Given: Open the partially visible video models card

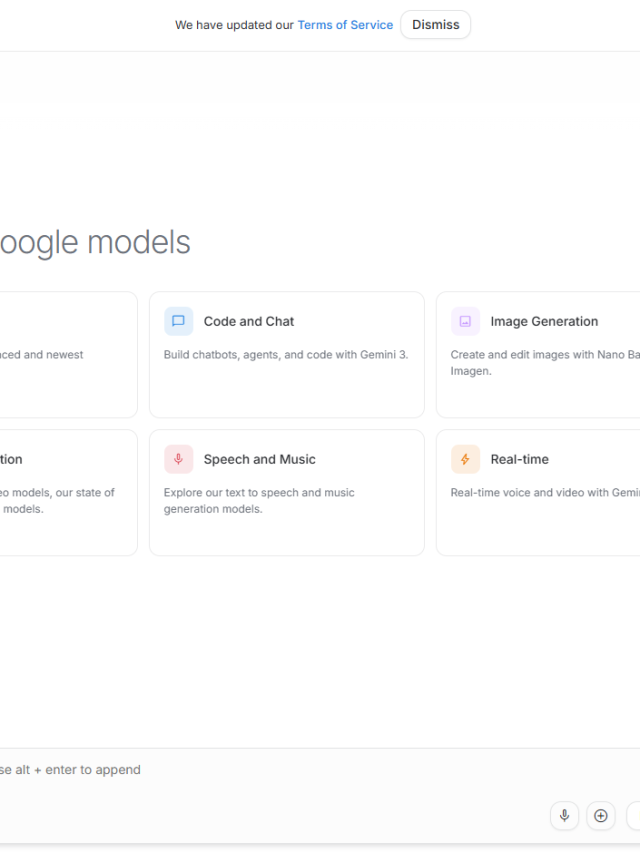Looking at the screenshot, I should point(60,492).
